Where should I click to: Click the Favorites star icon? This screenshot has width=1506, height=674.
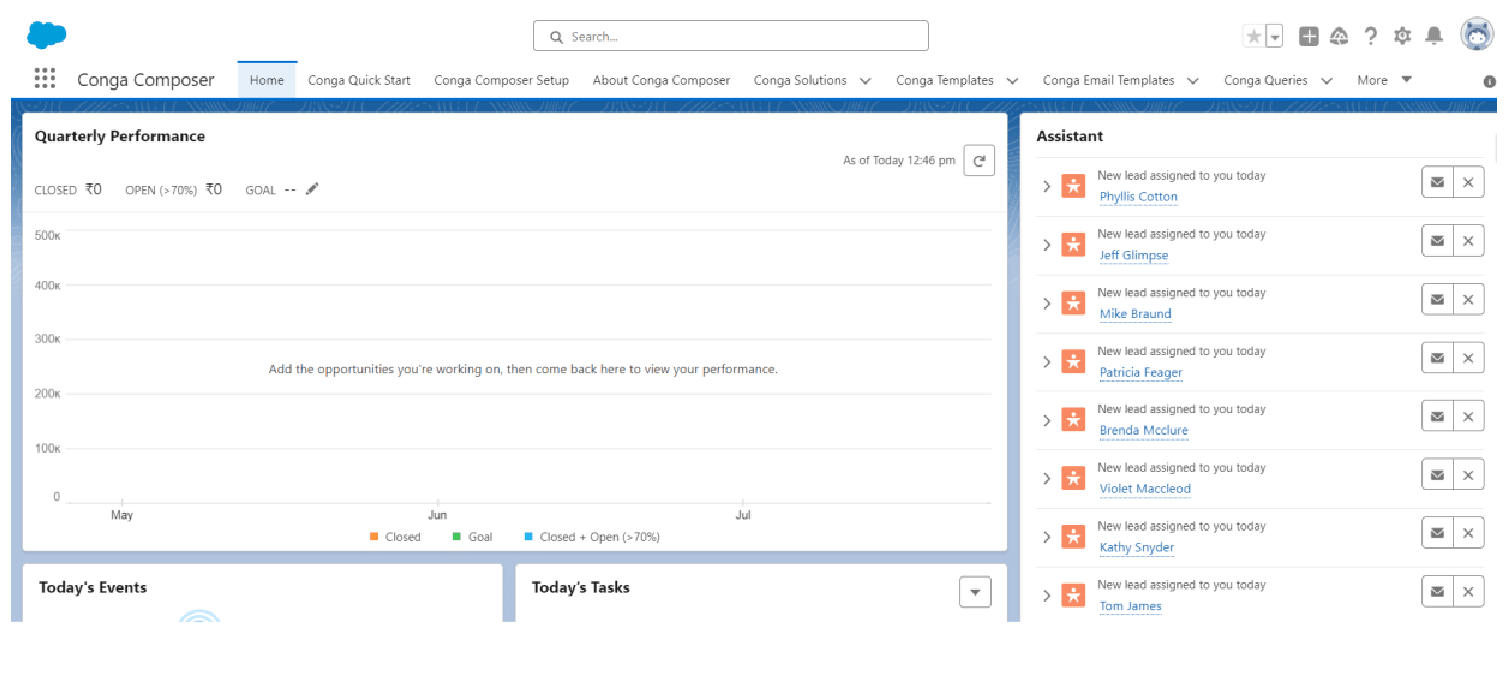click(x=1253, y=37)
